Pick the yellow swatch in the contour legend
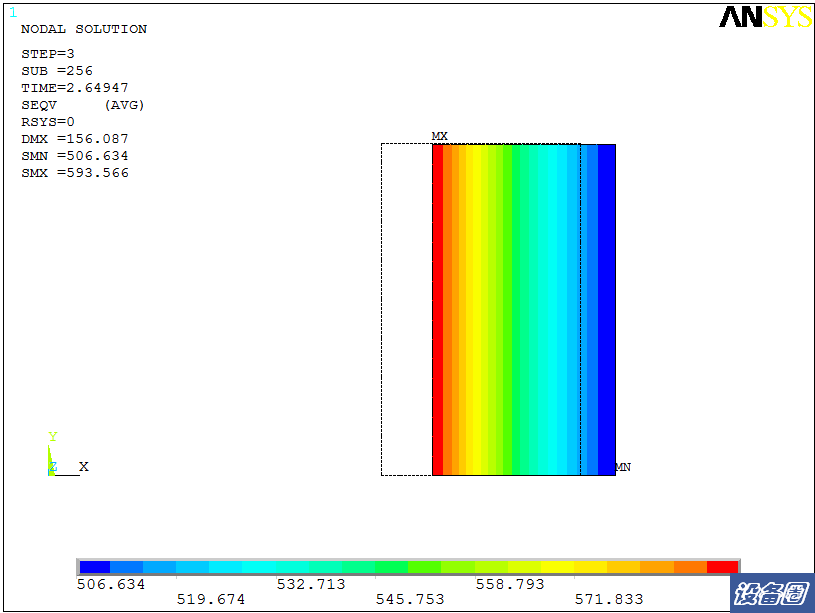 557,567
